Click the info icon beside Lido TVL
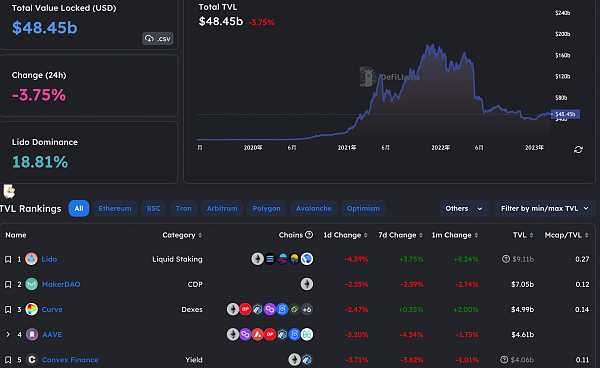 point(505,259)
